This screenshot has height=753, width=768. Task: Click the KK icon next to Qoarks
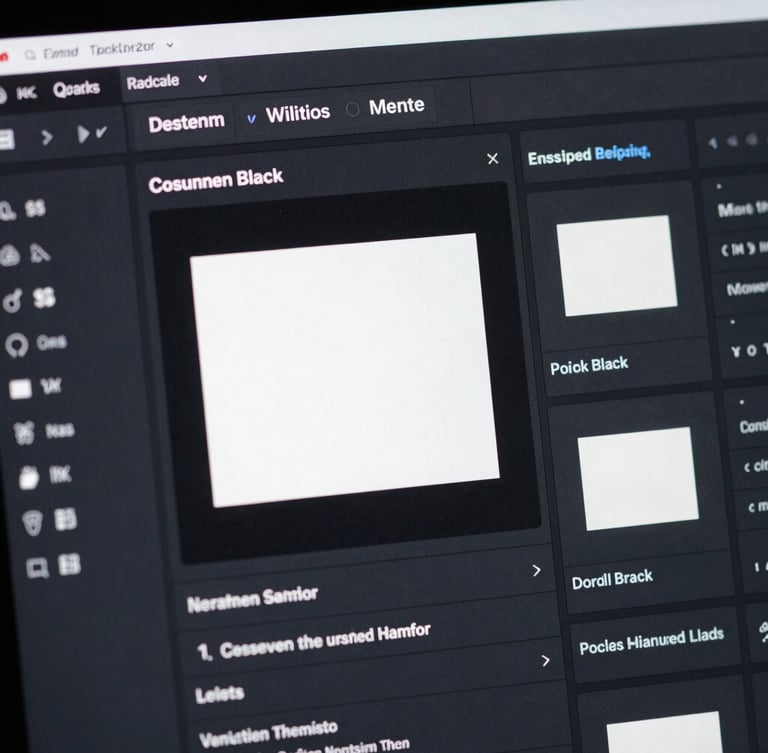26,93
